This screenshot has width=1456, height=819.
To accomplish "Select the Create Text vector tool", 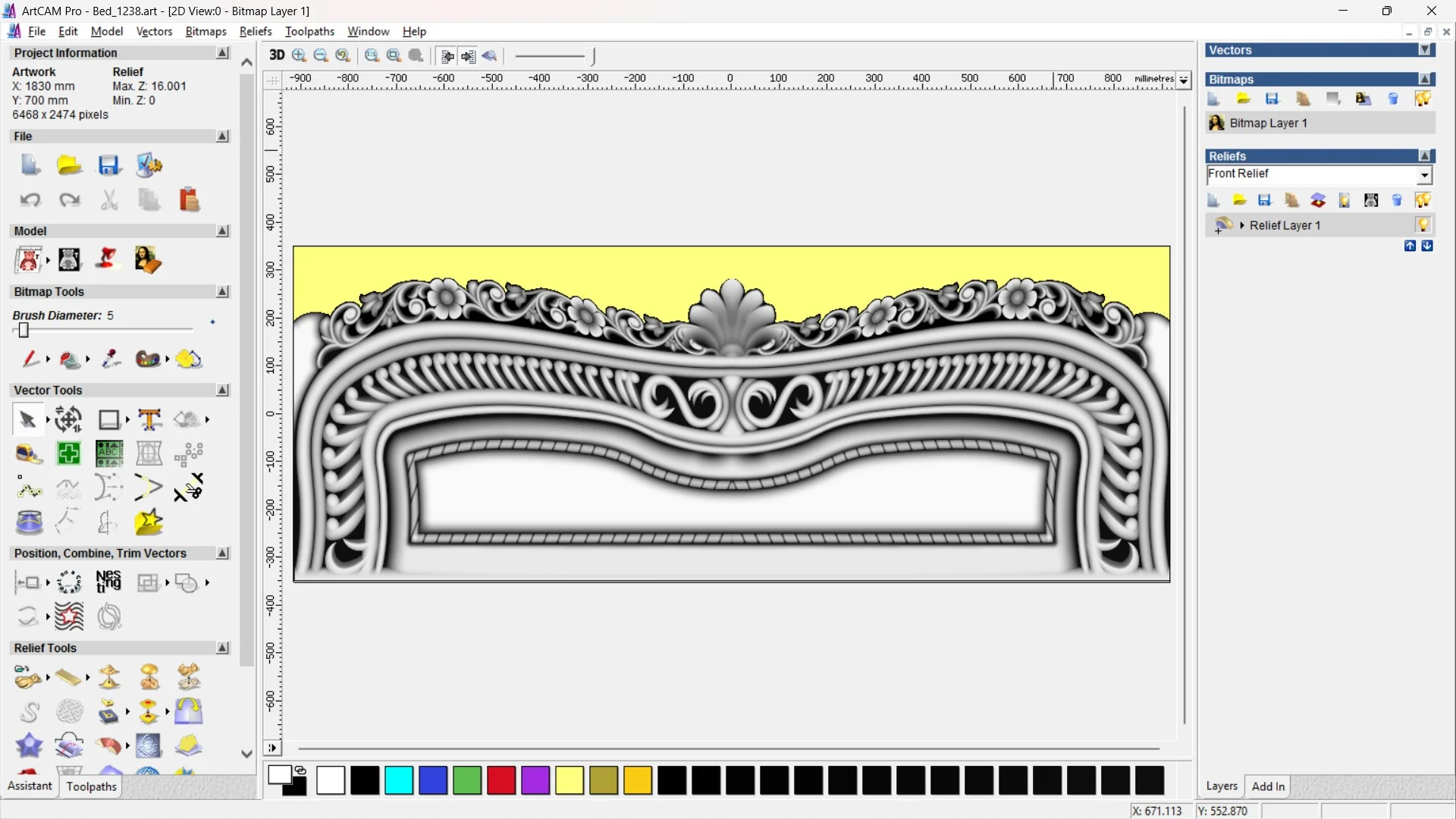I will (149, 419).
